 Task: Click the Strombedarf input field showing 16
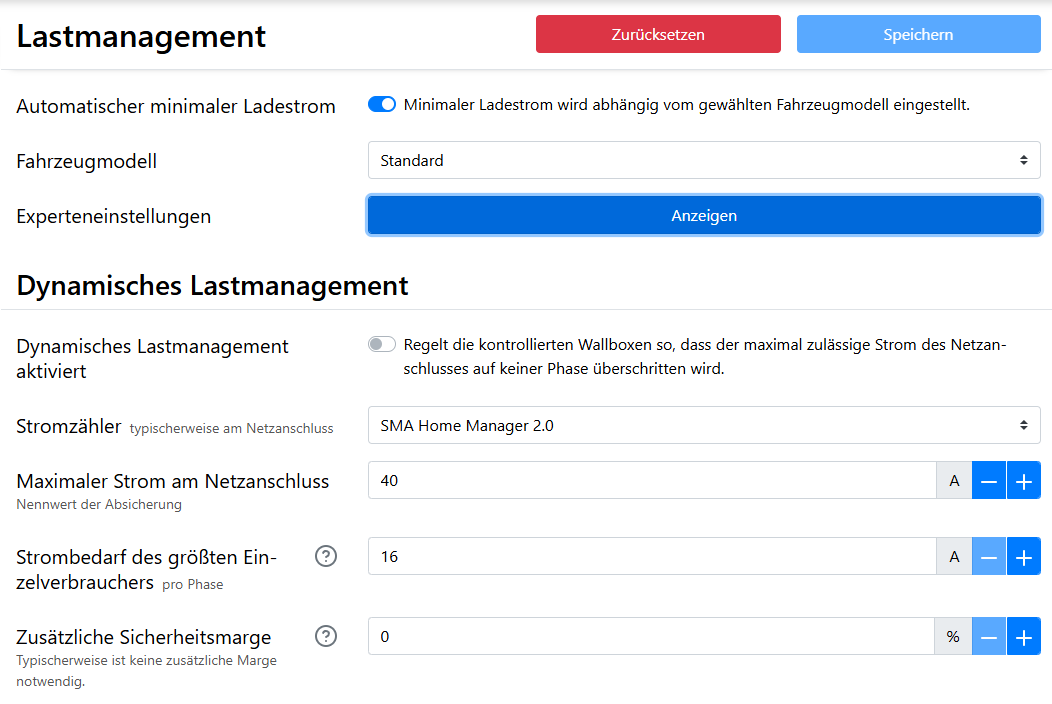(652, 556)
